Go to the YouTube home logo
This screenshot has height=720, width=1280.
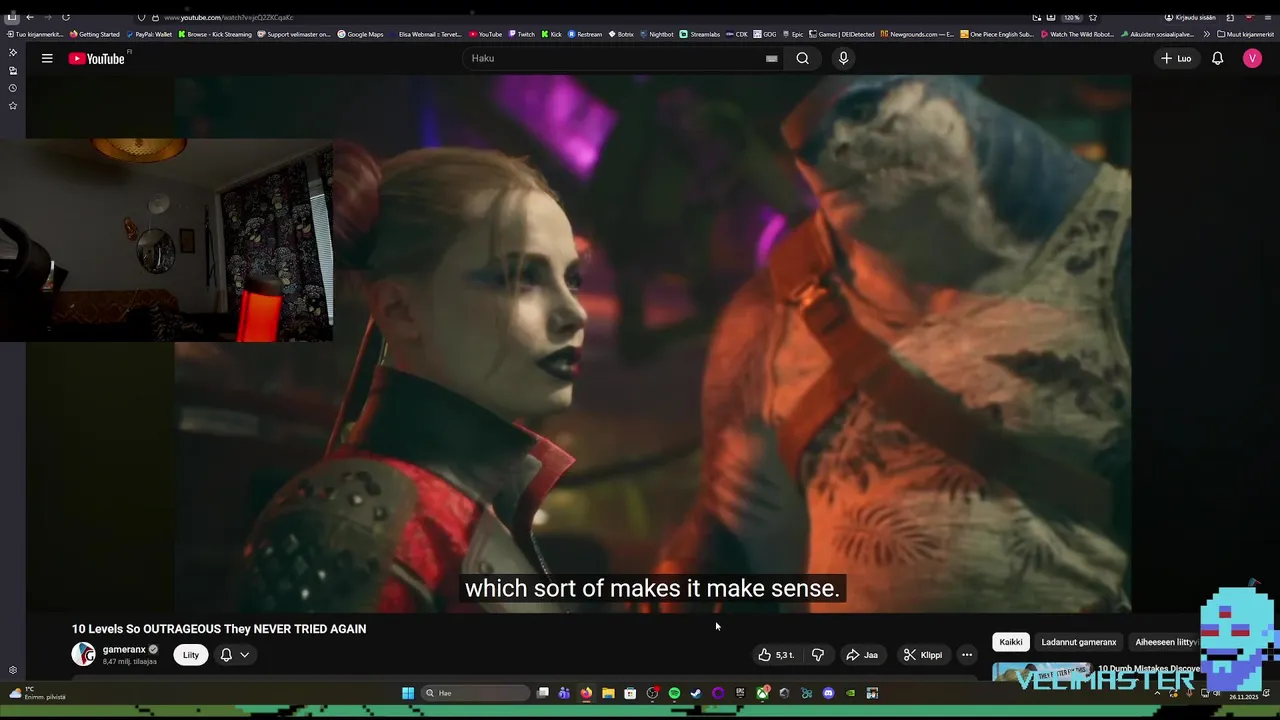click(96, 59)
